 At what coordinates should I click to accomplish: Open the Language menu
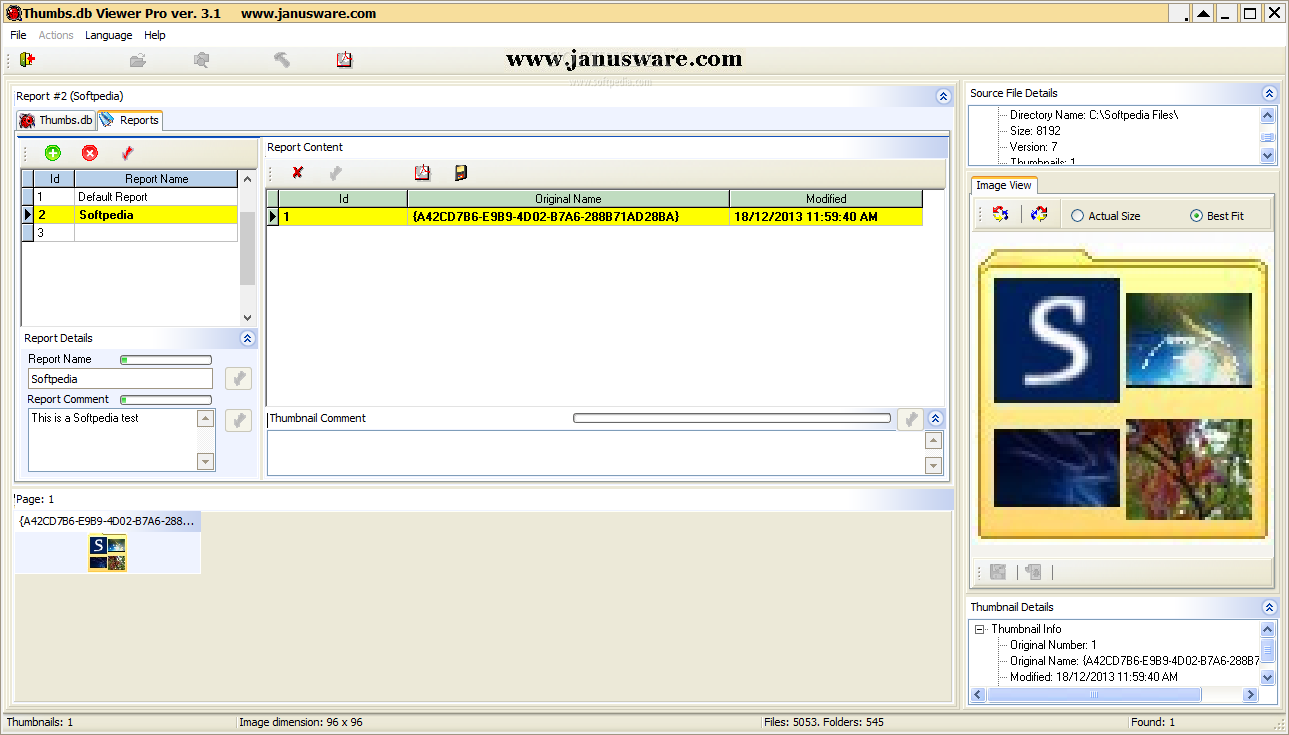[x=108, y=35]
